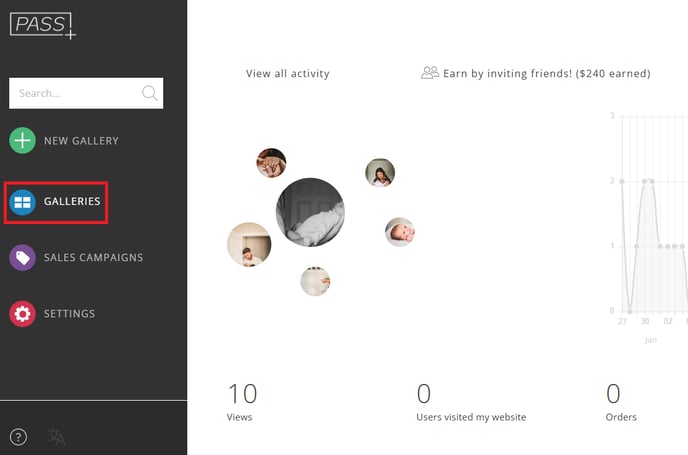Click the green New Gallery plus icon

coord(22,140)
